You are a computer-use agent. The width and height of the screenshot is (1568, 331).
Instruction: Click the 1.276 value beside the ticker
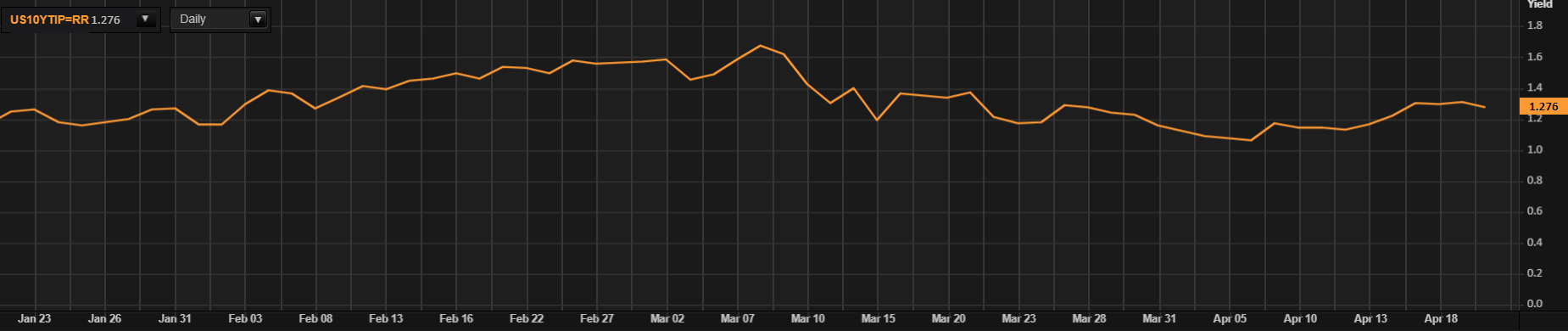pyautogui.click(x=106, y=20)
